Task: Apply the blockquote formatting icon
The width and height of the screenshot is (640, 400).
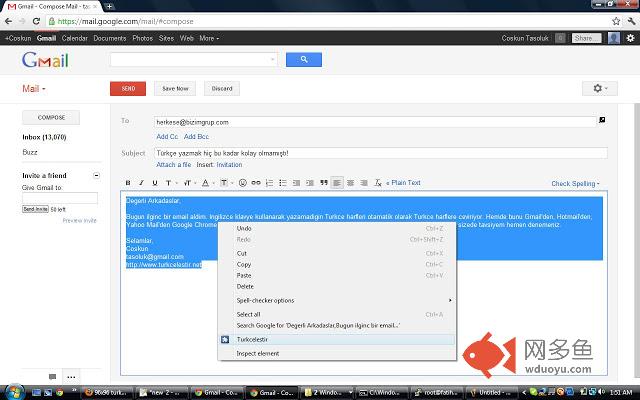Action: coord(324,182)
